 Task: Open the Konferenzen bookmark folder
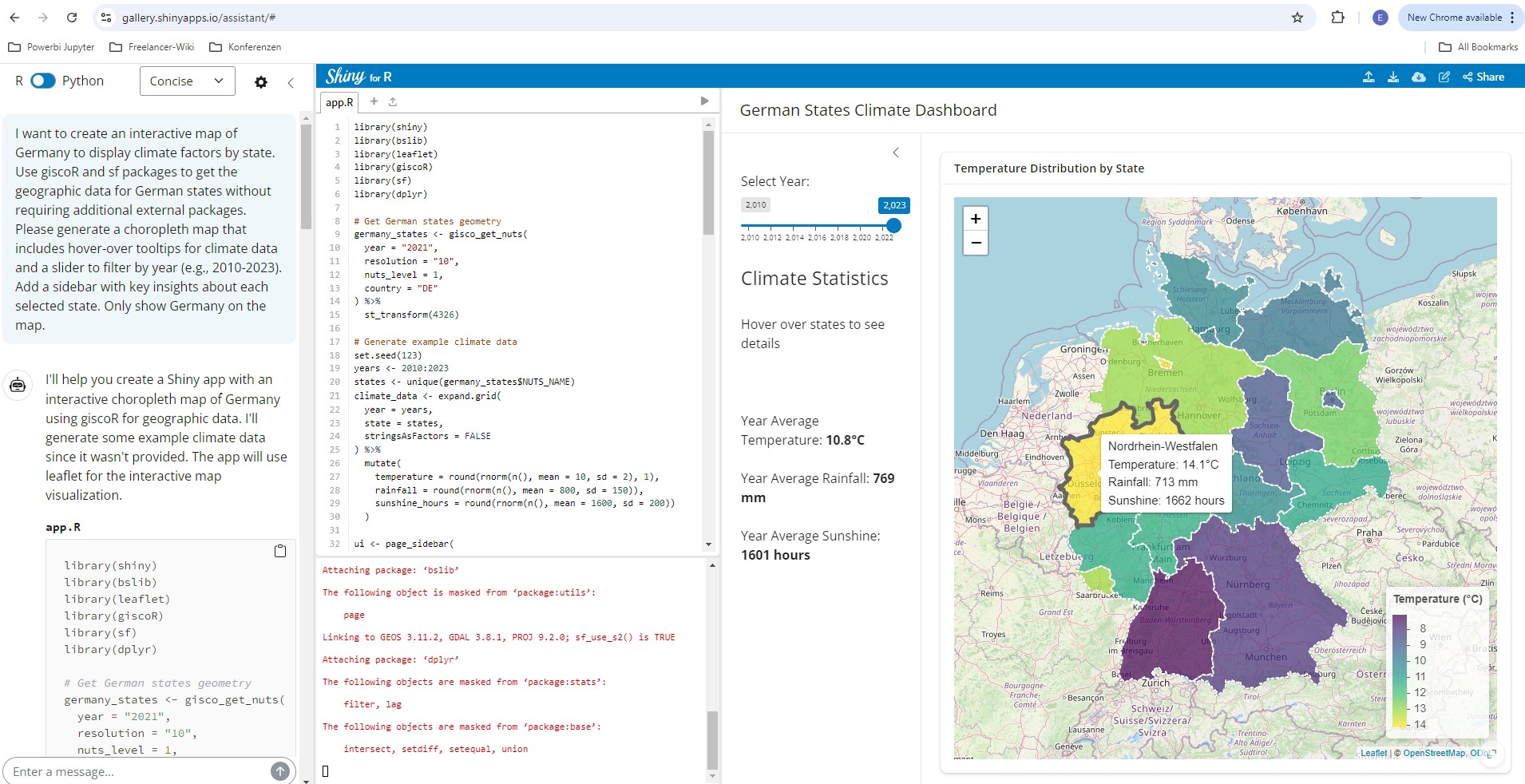tap(245, 47)
